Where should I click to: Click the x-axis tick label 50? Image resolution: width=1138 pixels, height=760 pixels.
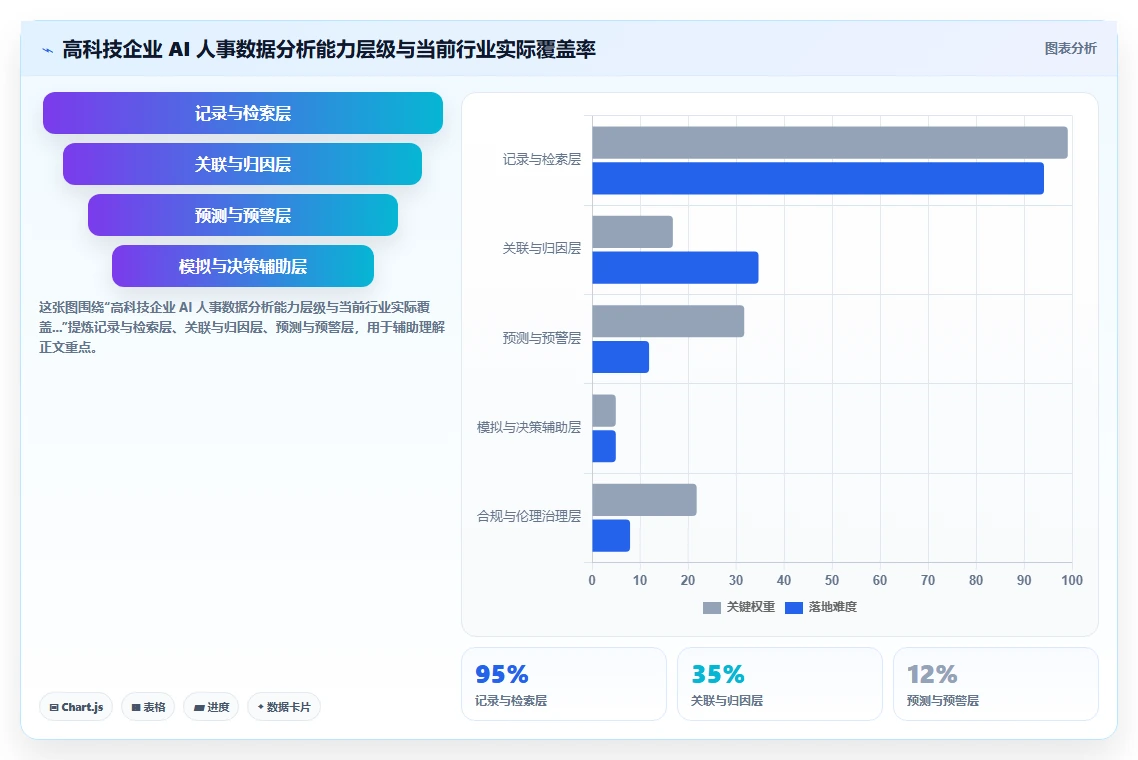pos(832,581)
